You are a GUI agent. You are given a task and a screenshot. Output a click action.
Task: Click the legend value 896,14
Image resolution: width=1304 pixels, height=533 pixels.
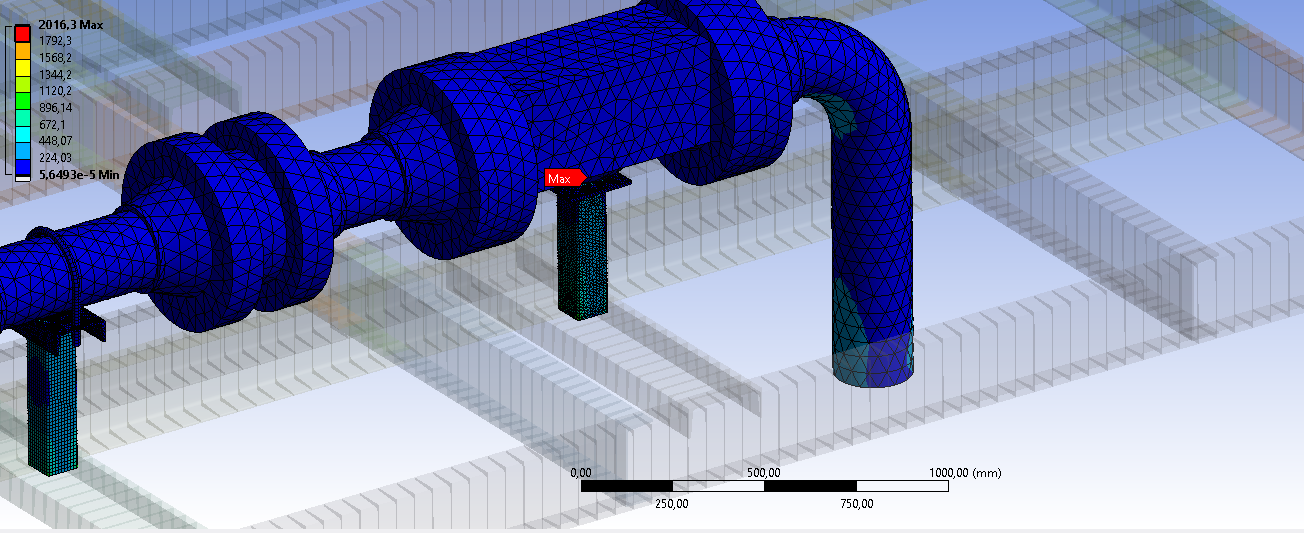pyautogui.click(x=55, y=107)
